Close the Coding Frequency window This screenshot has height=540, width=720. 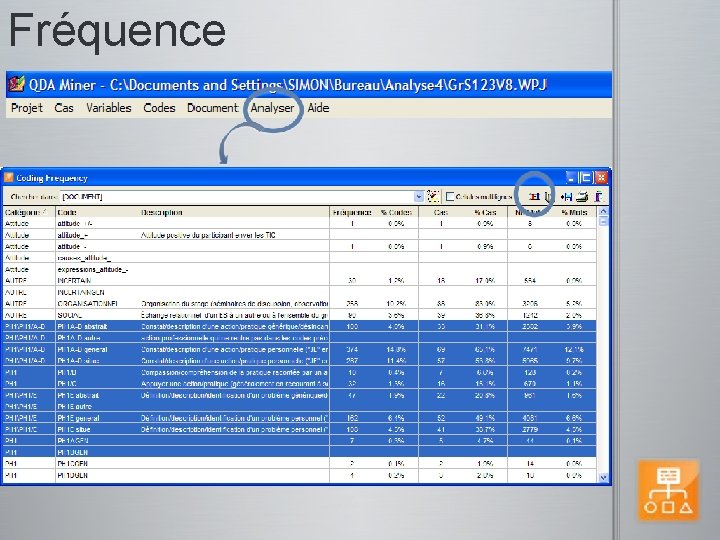coord(601,177)
